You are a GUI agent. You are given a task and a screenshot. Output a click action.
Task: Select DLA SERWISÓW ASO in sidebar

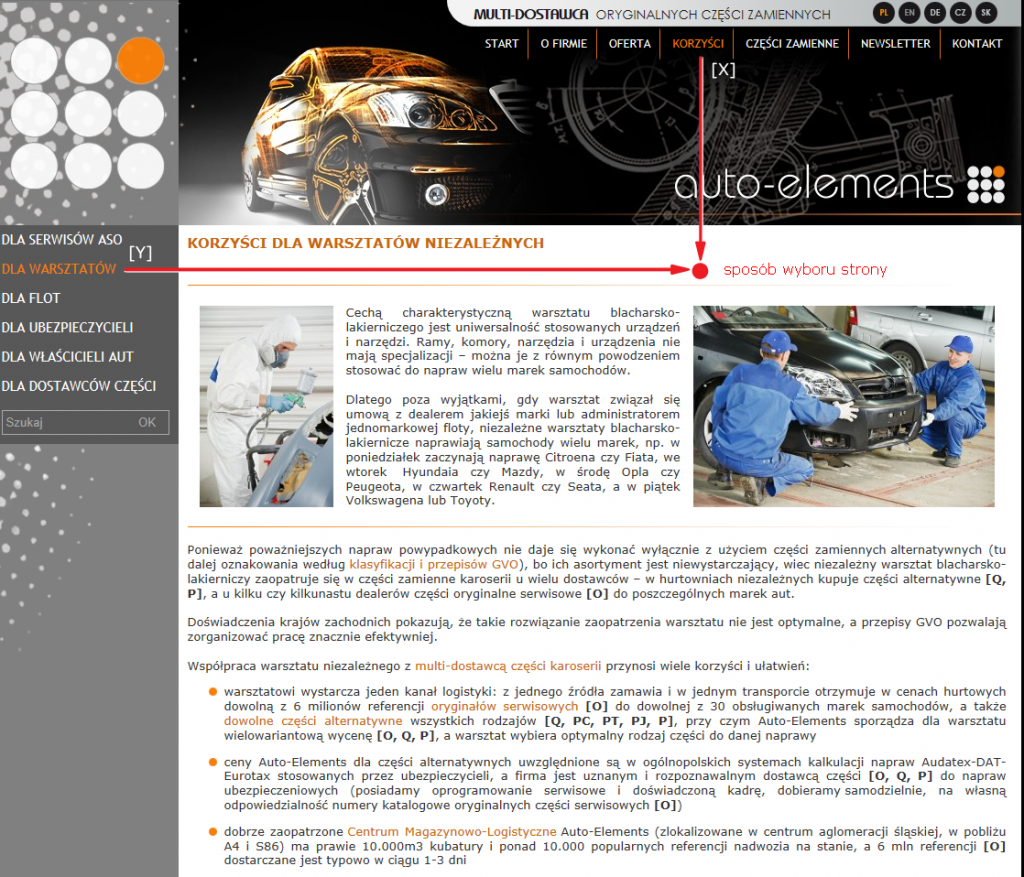point(61,240)
